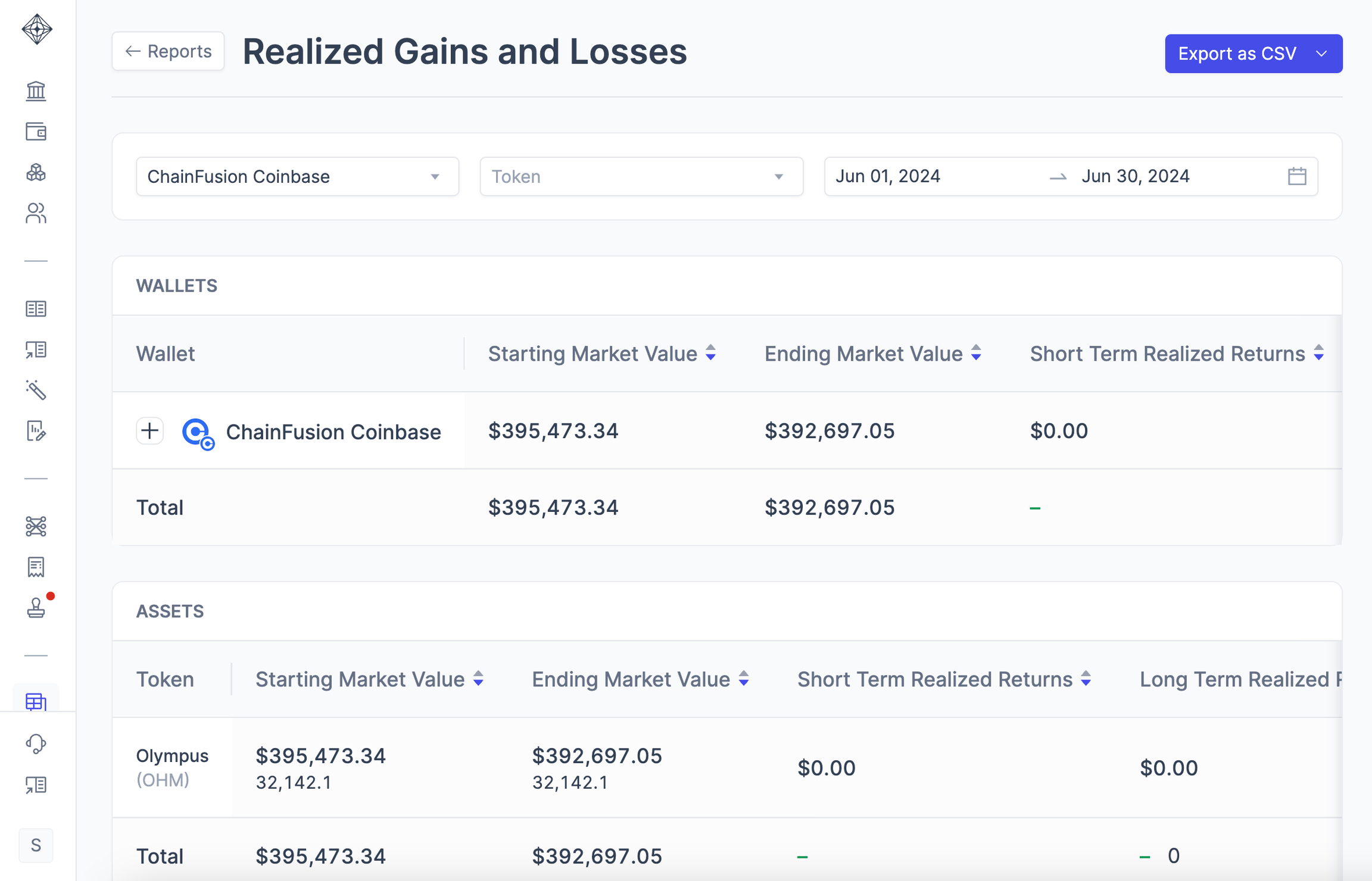Go back to Reports
Image resolution: width=1372 pixels, height=881 pixels.
click(168, 51)
